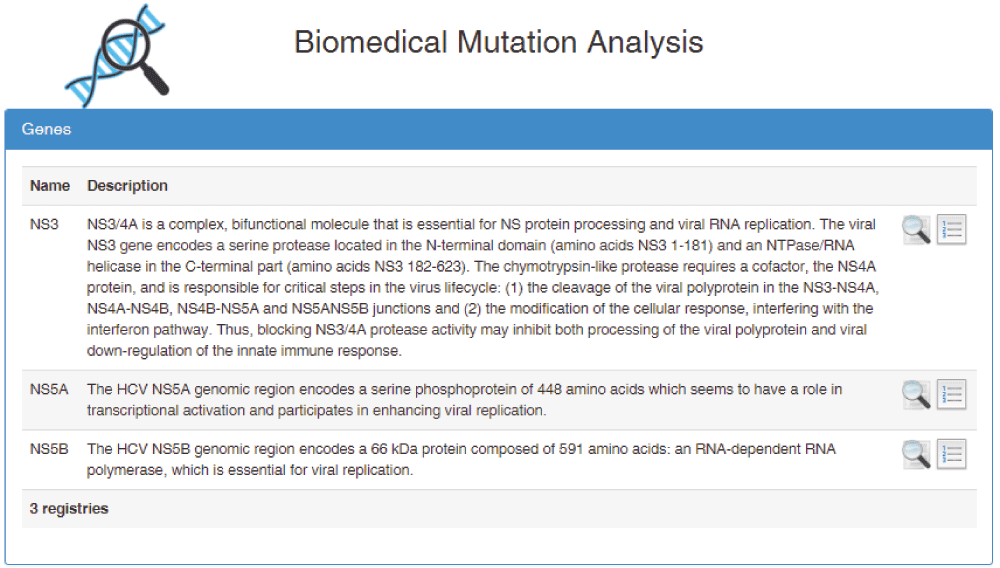Click the Description column header
Screen dimensions: 1000x568
point(127,186)
